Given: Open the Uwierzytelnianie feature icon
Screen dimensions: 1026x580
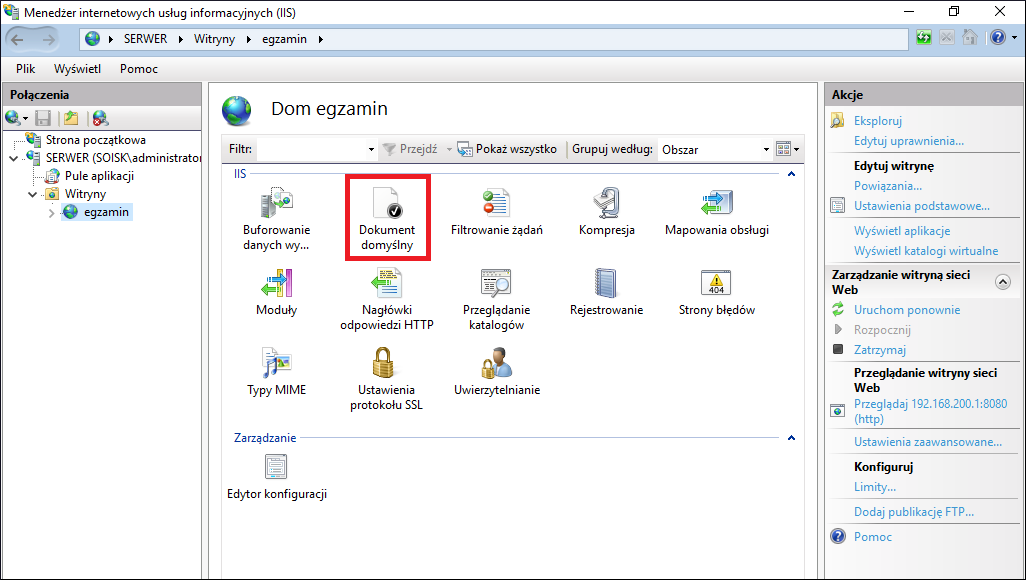Looking at the screenshot, I should pos(497,363).
